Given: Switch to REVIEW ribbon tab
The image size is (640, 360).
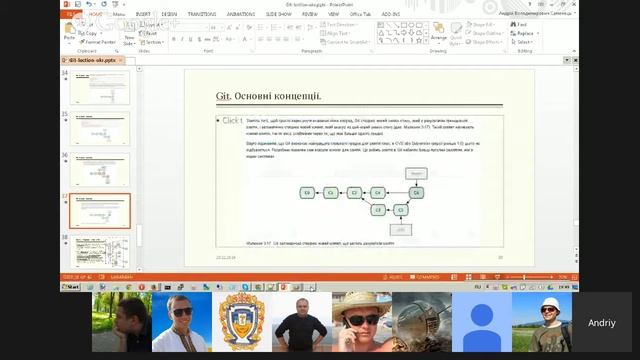Looking at the screenshot, I should point(310,14).
